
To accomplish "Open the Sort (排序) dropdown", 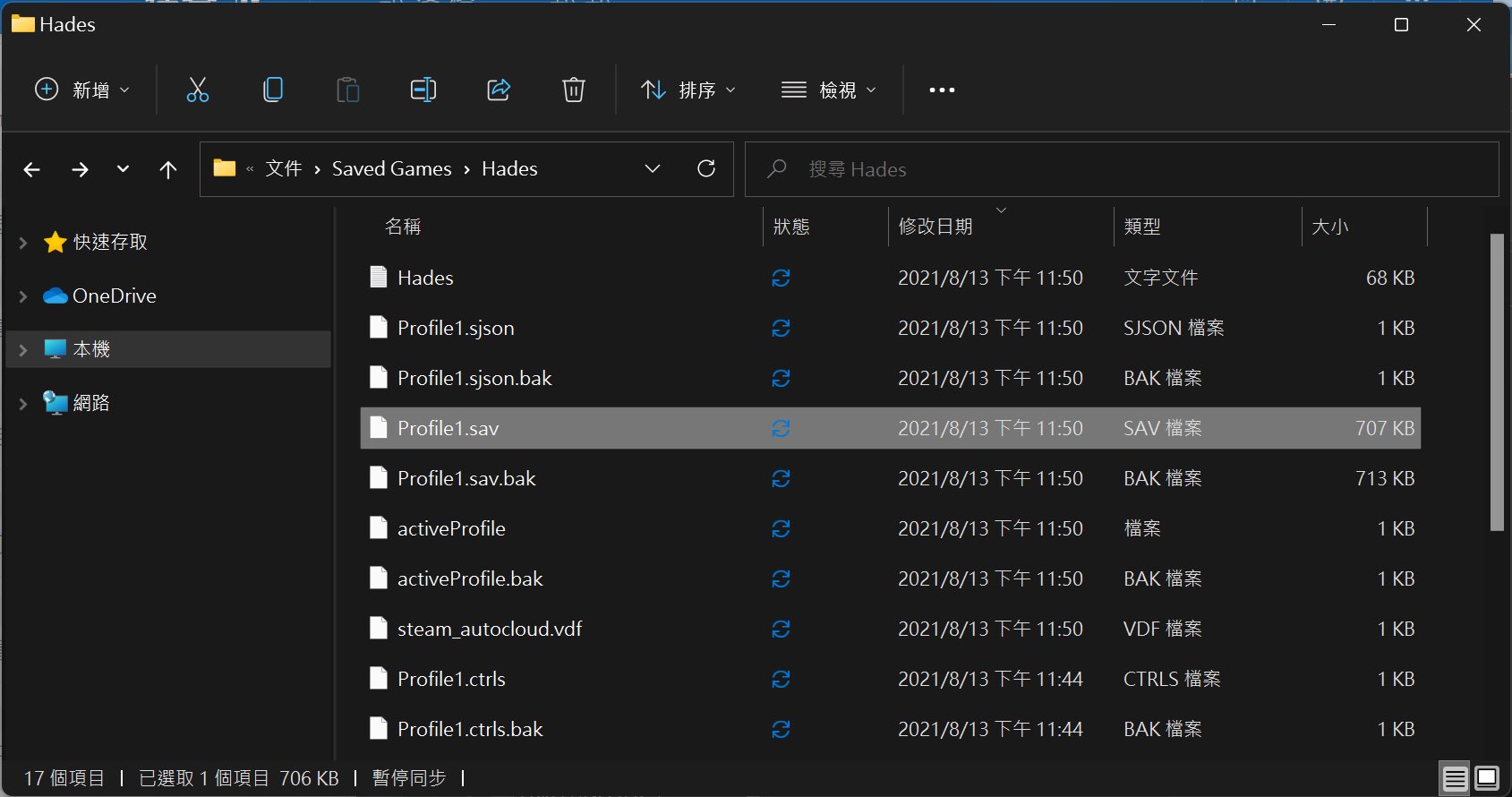I will tap(688, 90).
